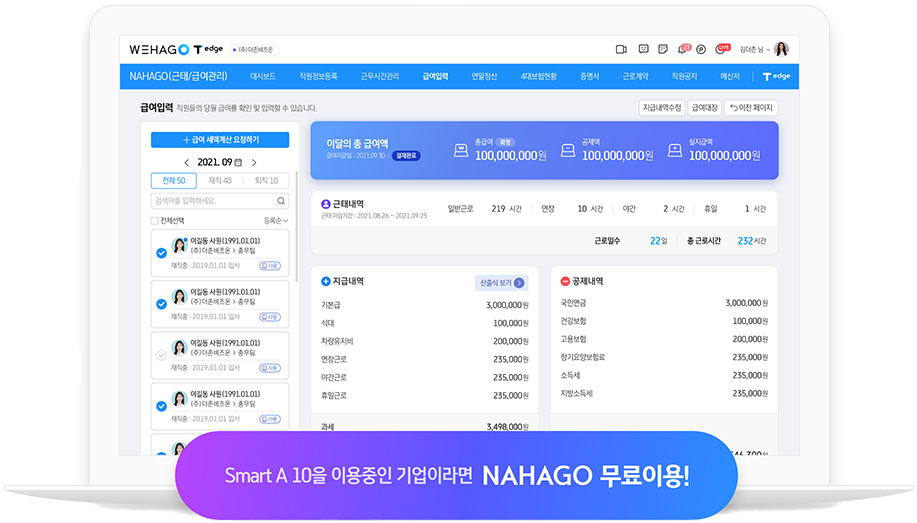Click the search field 검색어를 입력하세요

(x=220, y=201)
